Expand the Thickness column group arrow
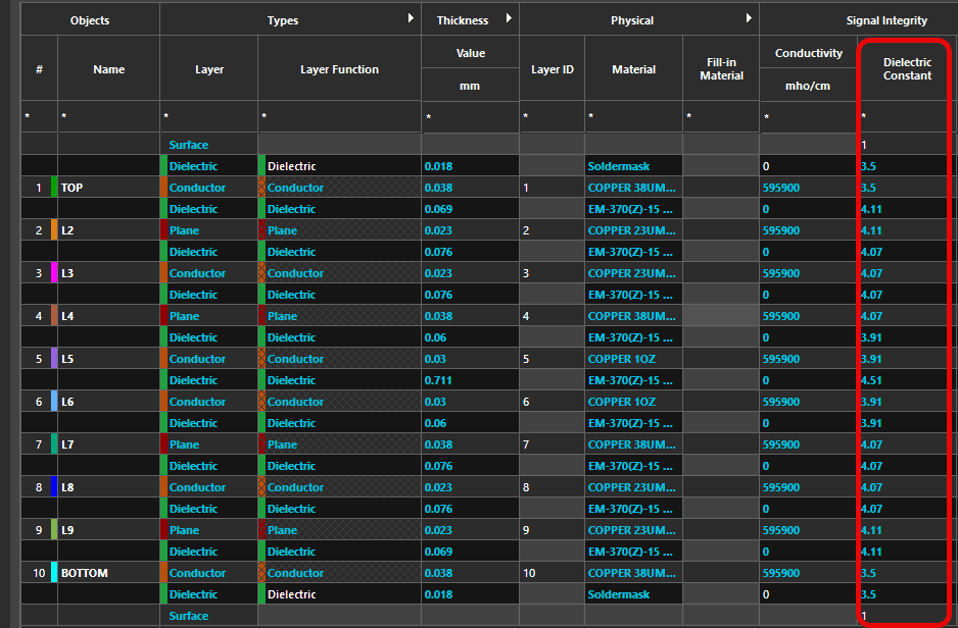The width and height of the screenshot is (958, 628). pos(509,18)
